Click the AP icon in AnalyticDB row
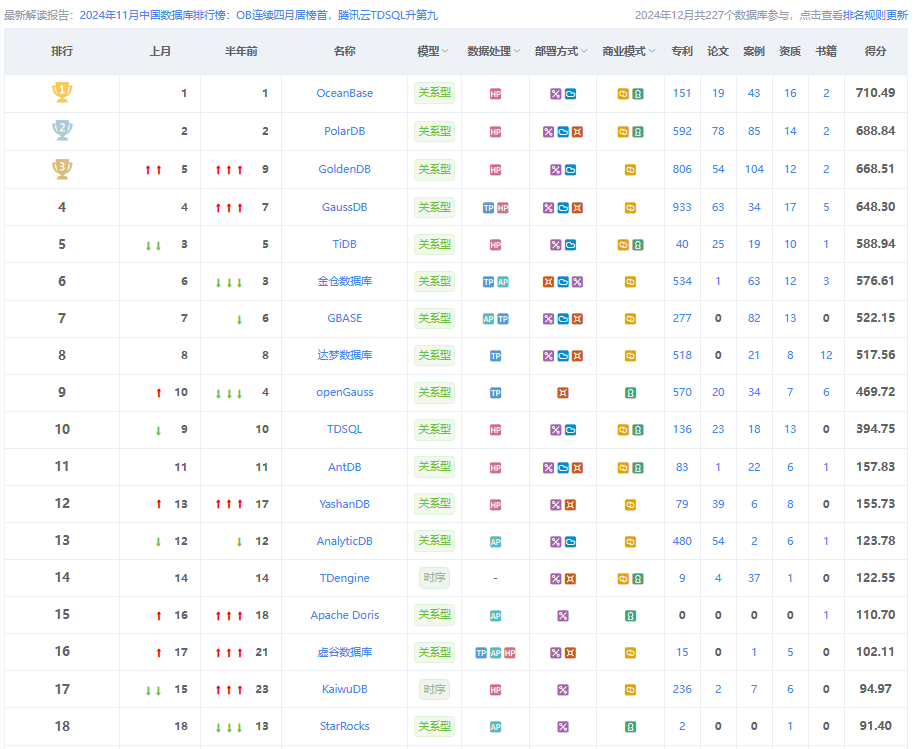The height and width of the screenshot is (749, 914). pyautogui.click(x=495, y=542)
